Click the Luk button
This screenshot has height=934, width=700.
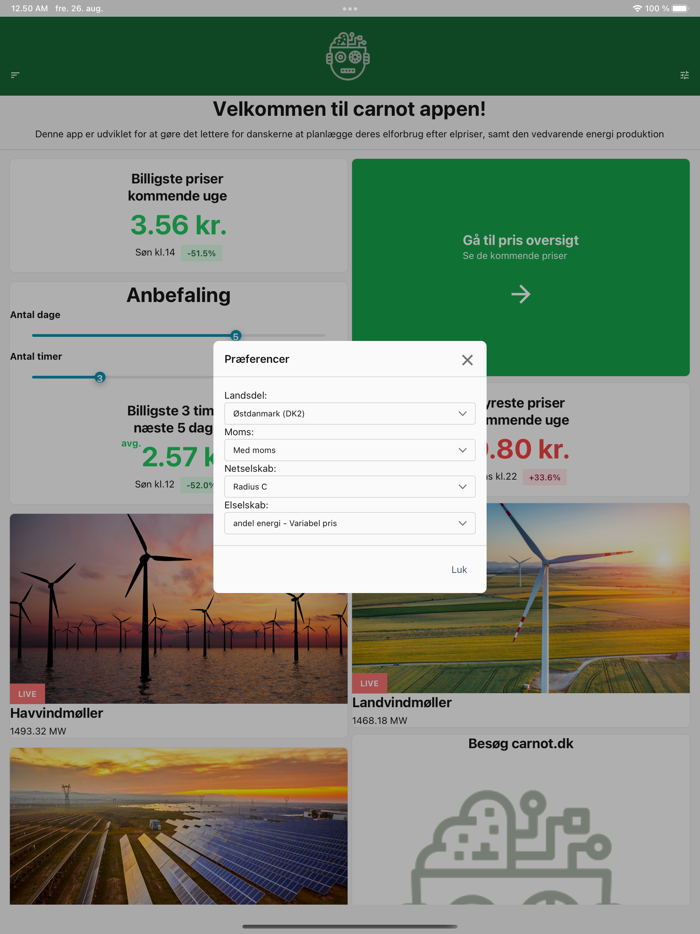pos(459,569)
